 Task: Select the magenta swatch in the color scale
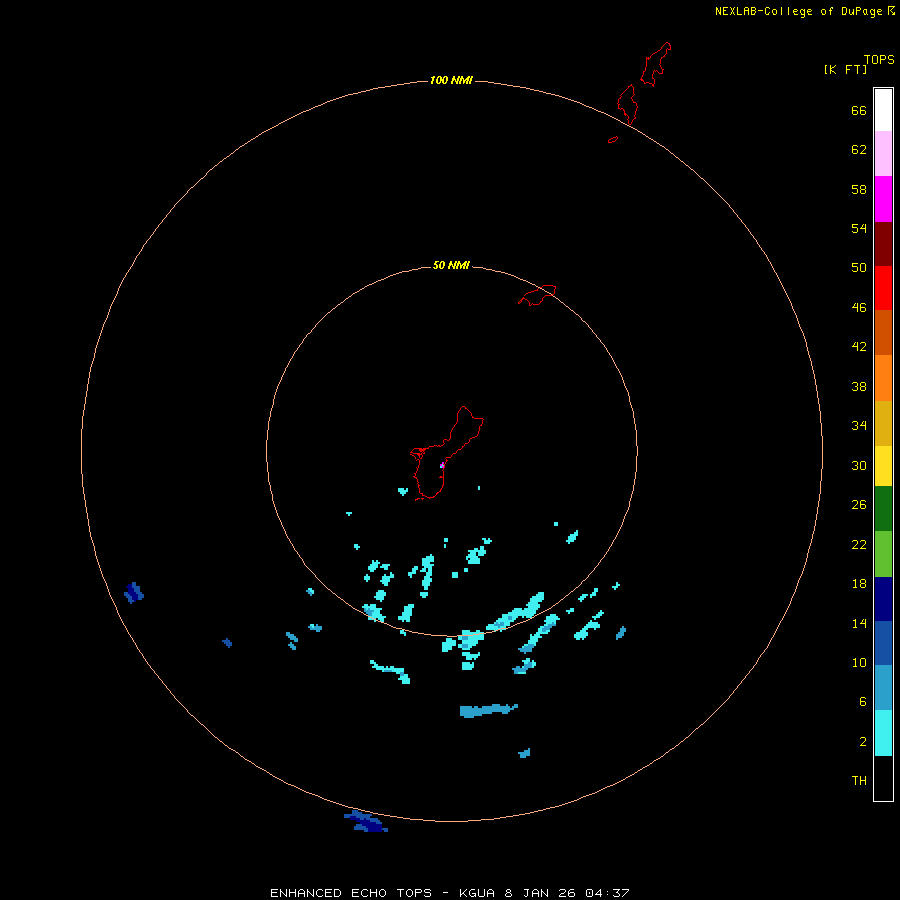(x=883, y=199)
